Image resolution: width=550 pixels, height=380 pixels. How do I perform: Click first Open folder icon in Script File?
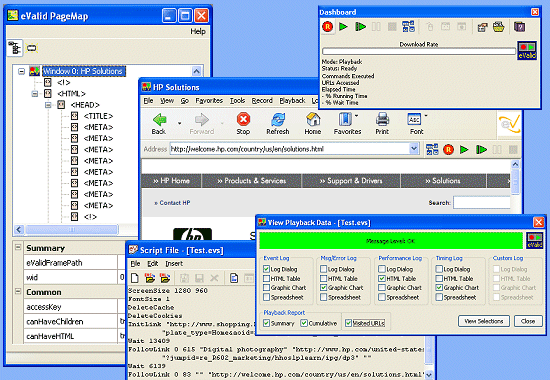(x=150, y=278)
